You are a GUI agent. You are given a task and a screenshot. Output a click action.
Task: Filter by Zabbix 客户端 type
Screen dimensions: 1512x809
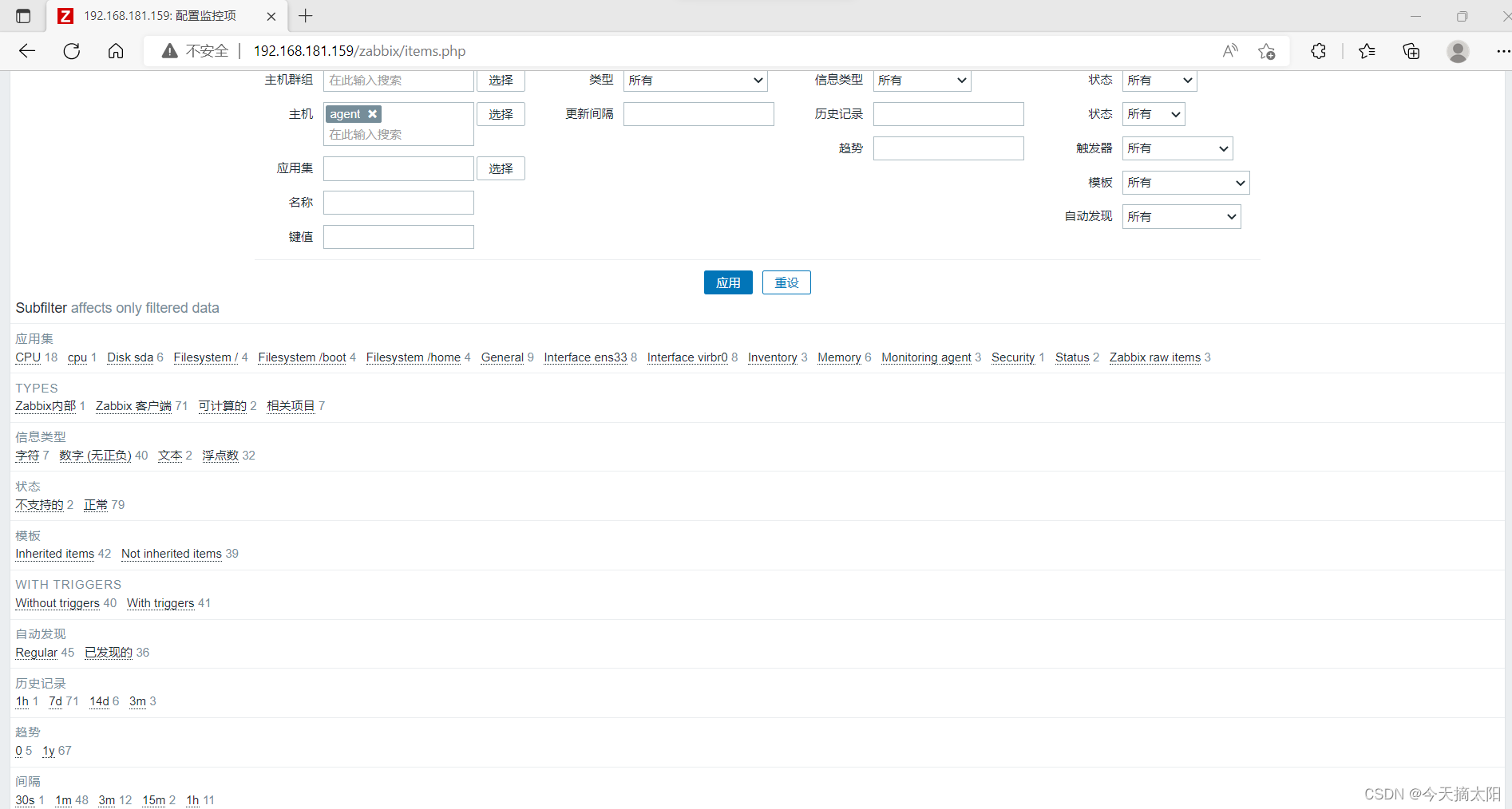coord(133,406)
